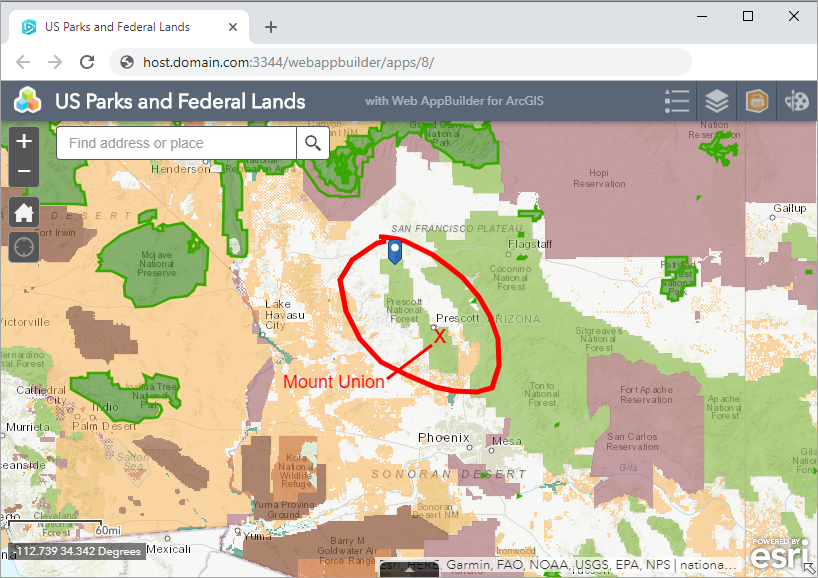Open the Draw widget
This screenshot has width=818, height=578.
point(796,100)
